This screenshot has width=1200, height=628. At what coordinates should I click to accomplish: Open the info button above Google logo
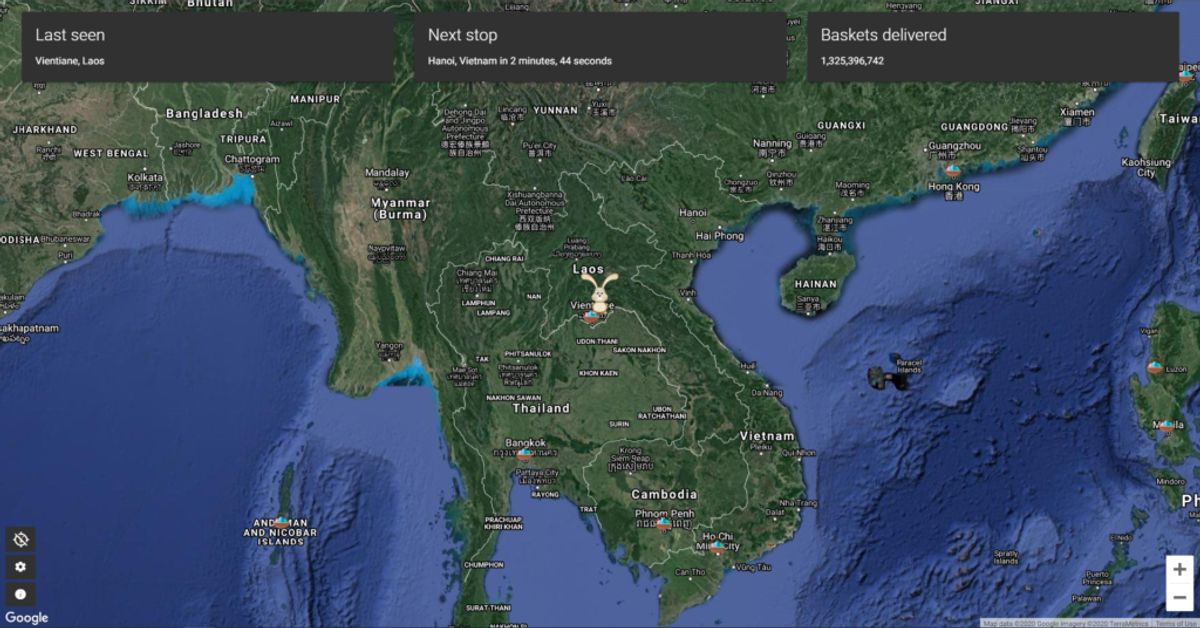coord(20,593)
